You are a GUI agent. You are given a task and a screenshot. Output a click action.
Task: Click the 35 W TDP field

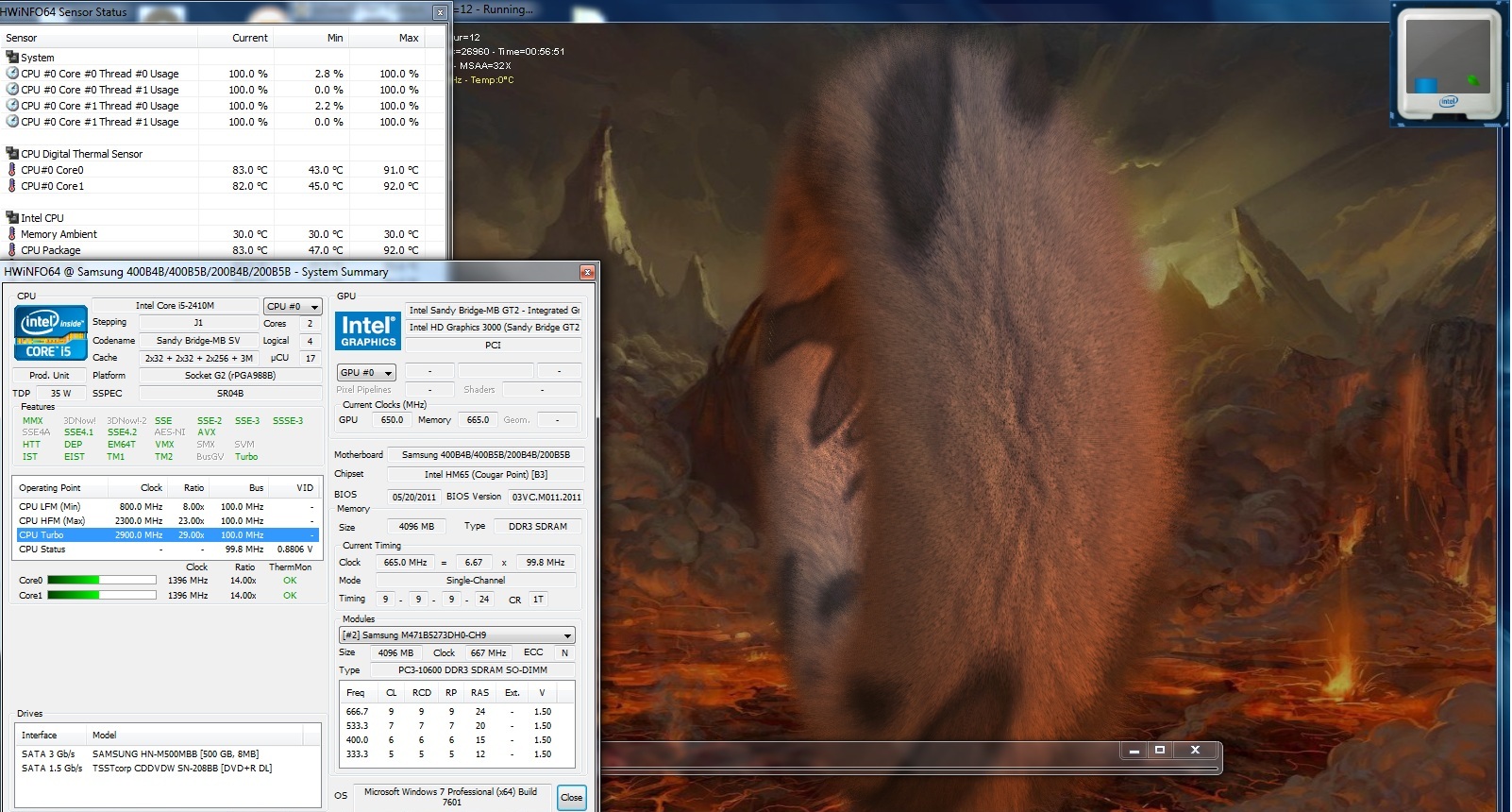click(x=61, y=393)
